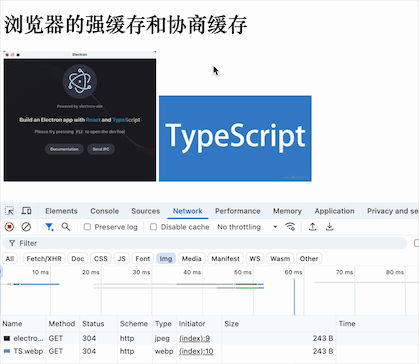Click the TypeScript logo image
Screen dimensions: 419x364
click(x=235, y=139)
